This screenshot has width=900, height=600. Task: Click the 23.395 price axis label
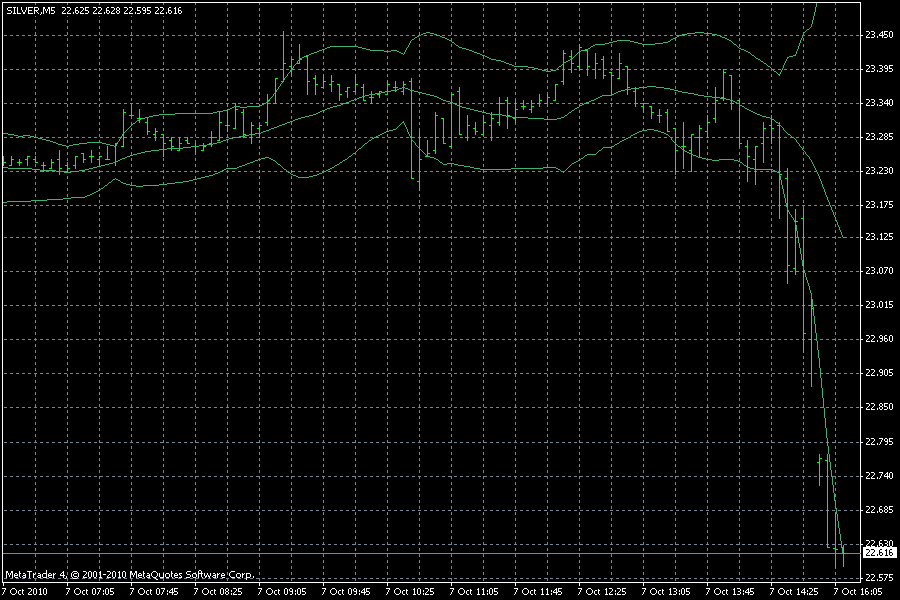[x=879, y=69]
